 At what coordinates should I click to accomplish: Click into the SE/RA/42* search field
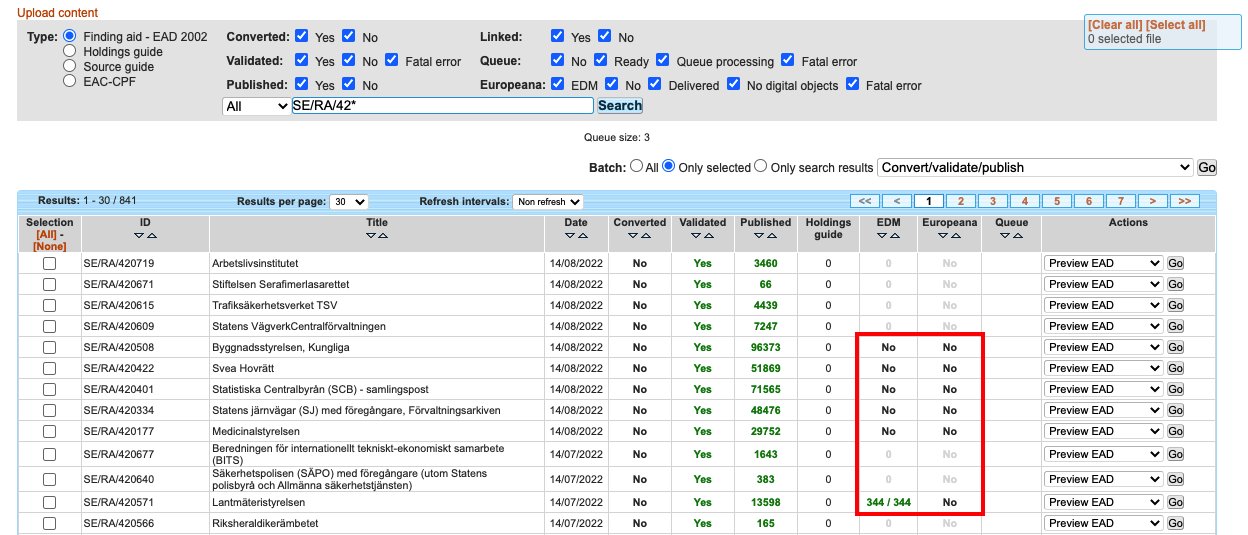point(443,106)
